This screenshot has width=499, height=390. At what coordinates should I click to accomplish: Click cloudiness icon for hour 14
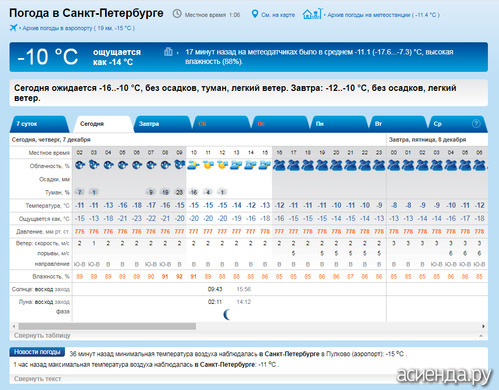251,165
